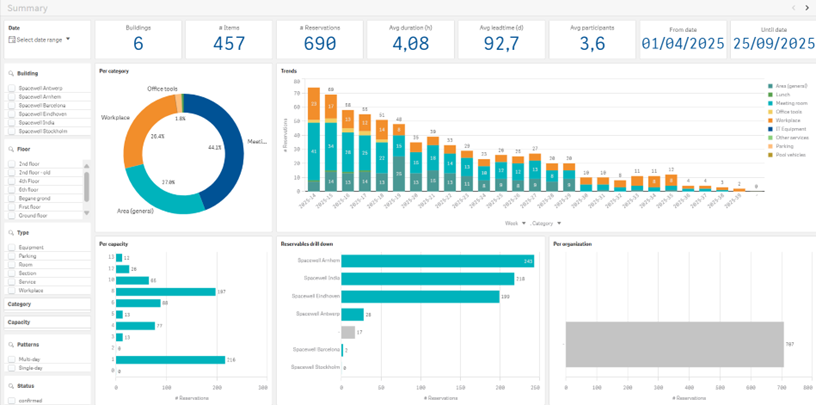Image resolution: width=816 pixels, height=405 pixels.
Task: Select the Spacewell Antwerp bar in drill down
Action: tap(352, 314)
